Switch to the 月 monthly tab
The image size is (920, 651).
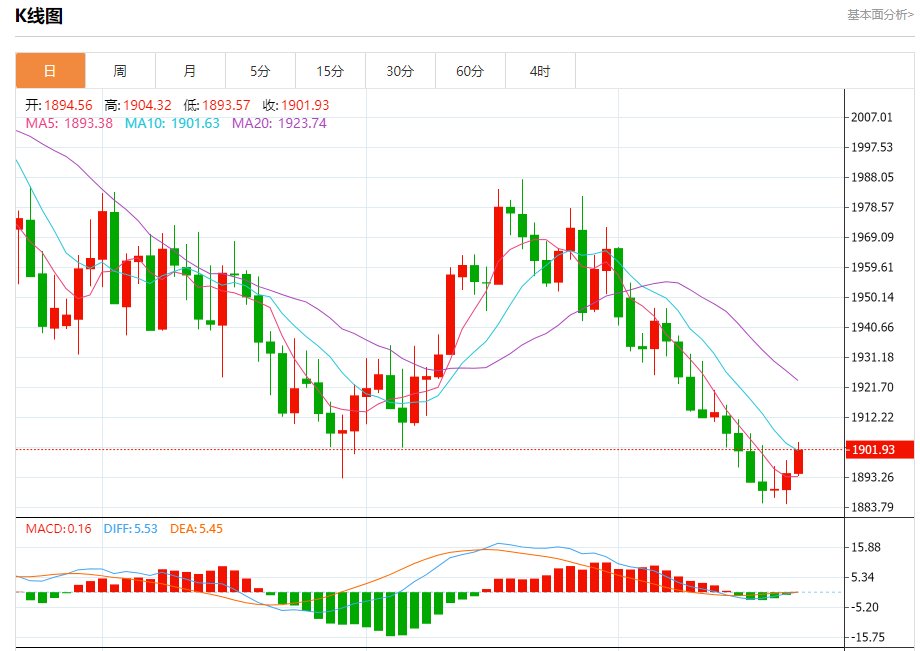click(x=190, y=71)
